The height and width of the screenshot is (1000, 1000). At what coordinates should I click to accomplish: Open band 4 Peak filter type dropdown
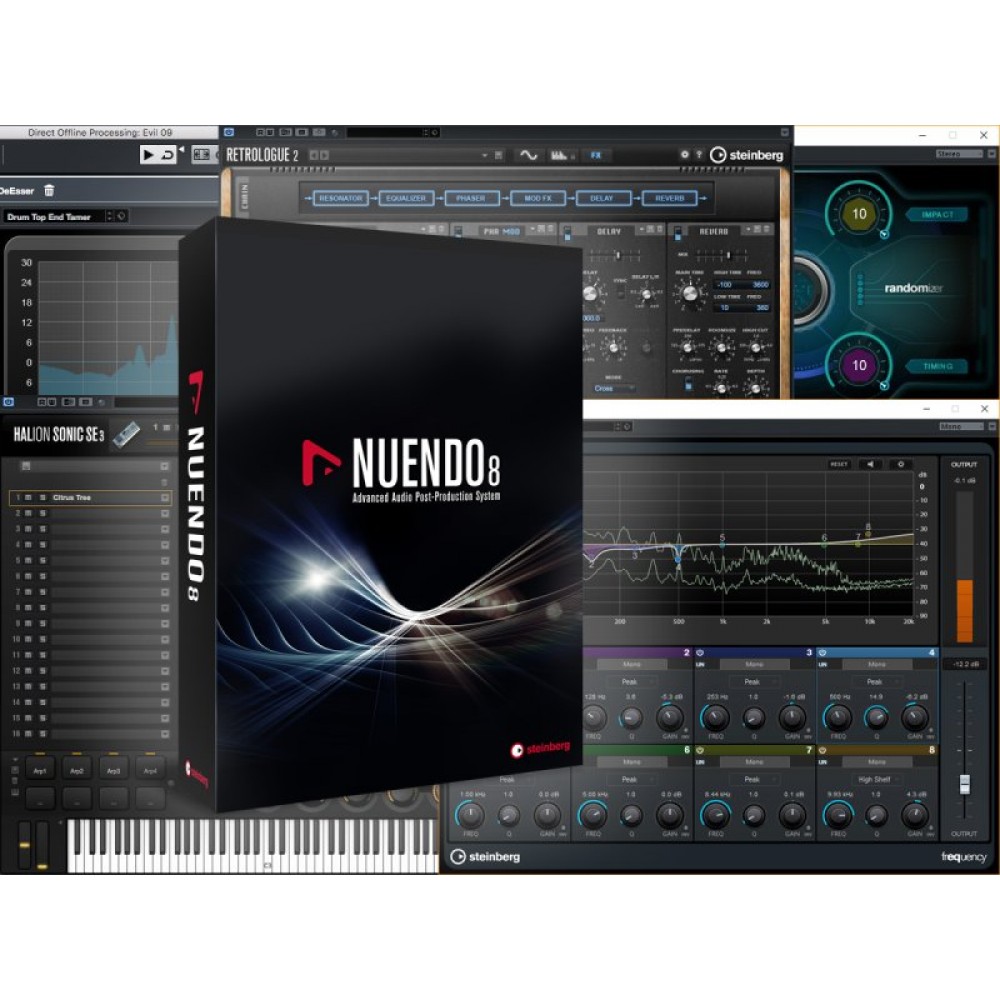[877, 682]
